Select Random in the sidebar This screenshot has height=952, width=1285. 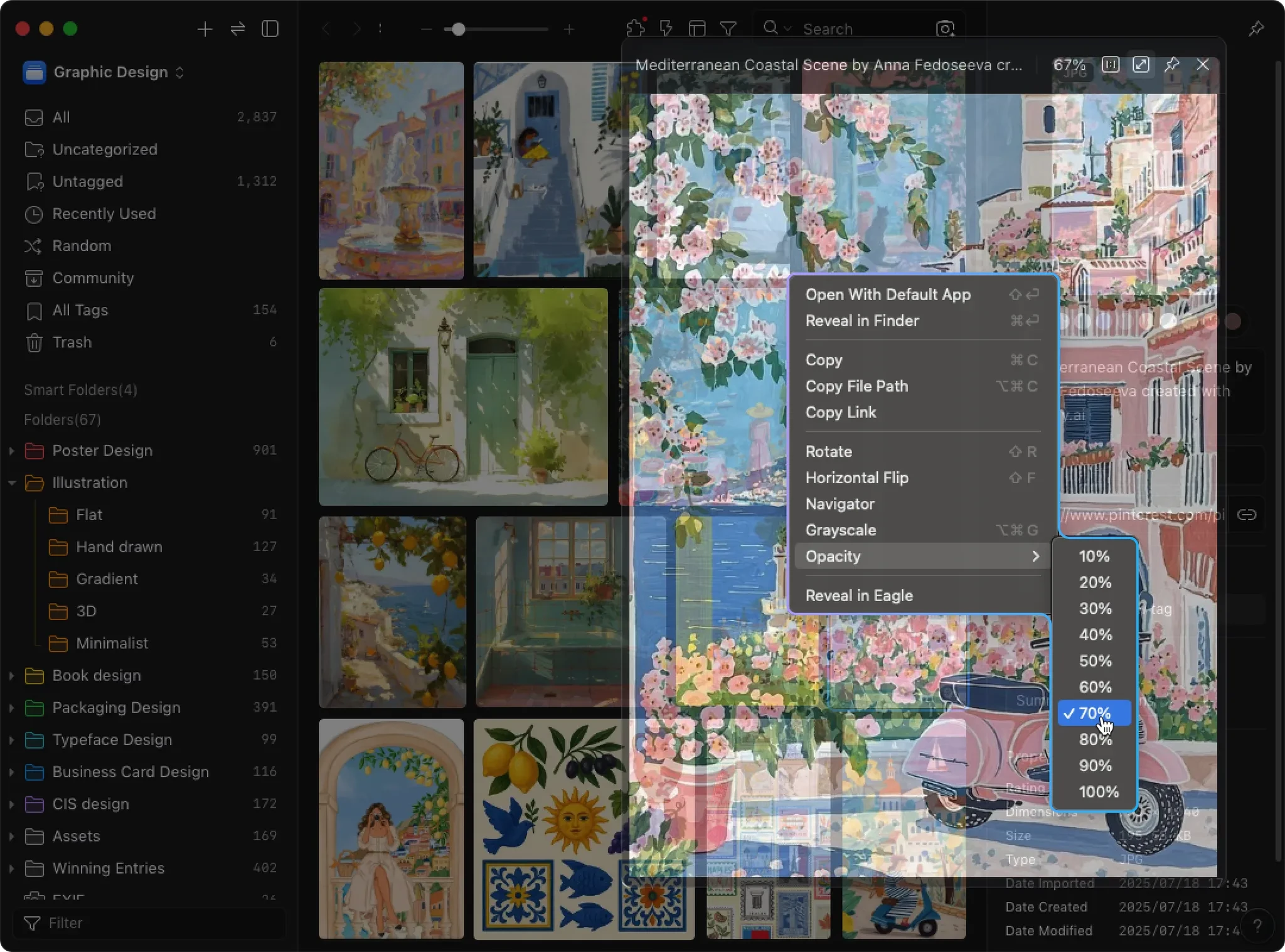tap(151, 245)
